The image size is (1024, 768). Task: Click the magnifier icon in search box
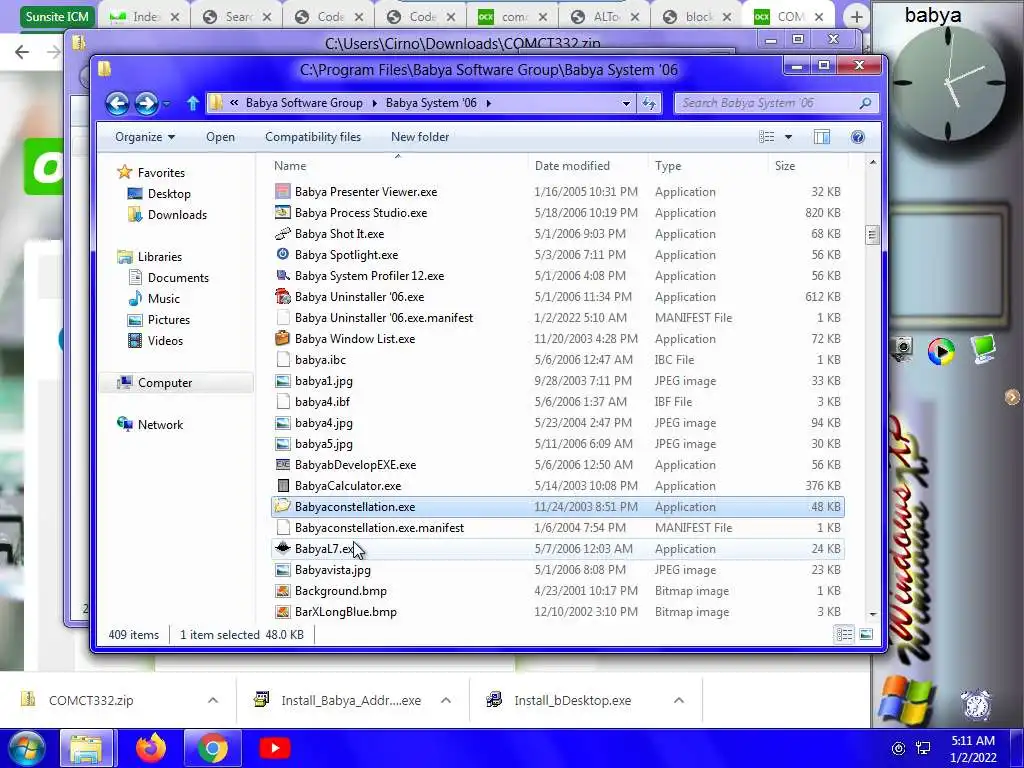click(x=865, y=103)
